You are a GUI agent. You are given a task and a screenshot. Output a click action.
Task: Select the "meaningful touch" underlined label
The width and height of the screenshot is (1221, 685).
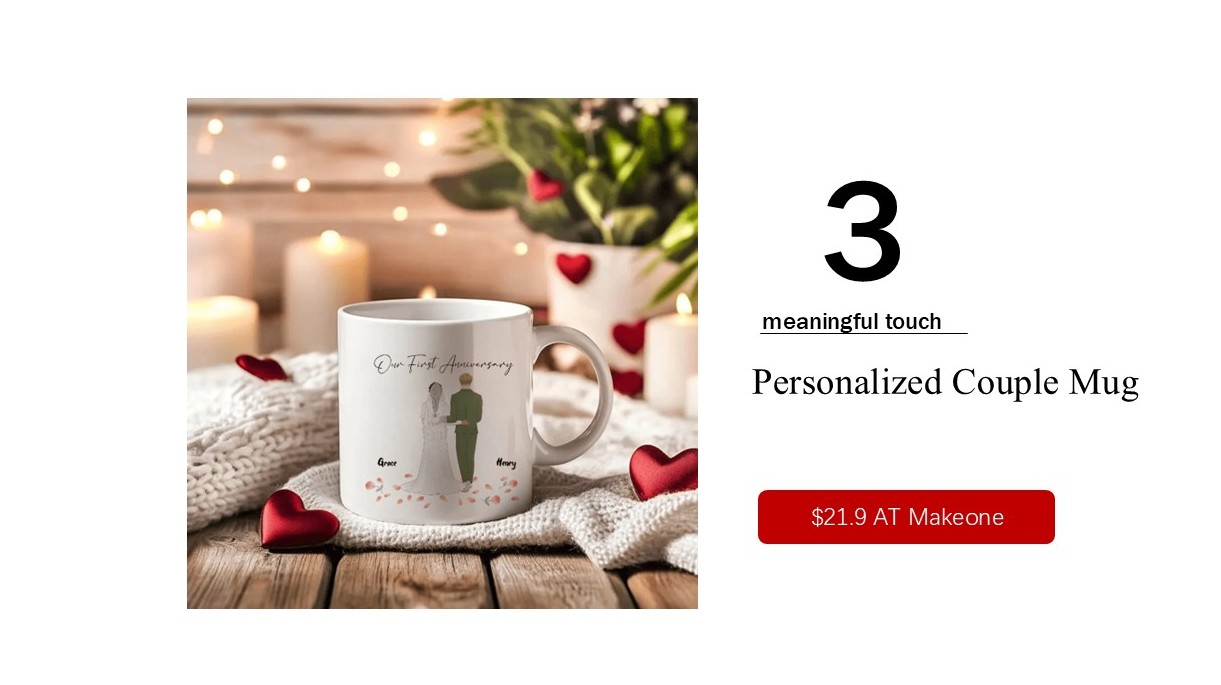(852, 322)
